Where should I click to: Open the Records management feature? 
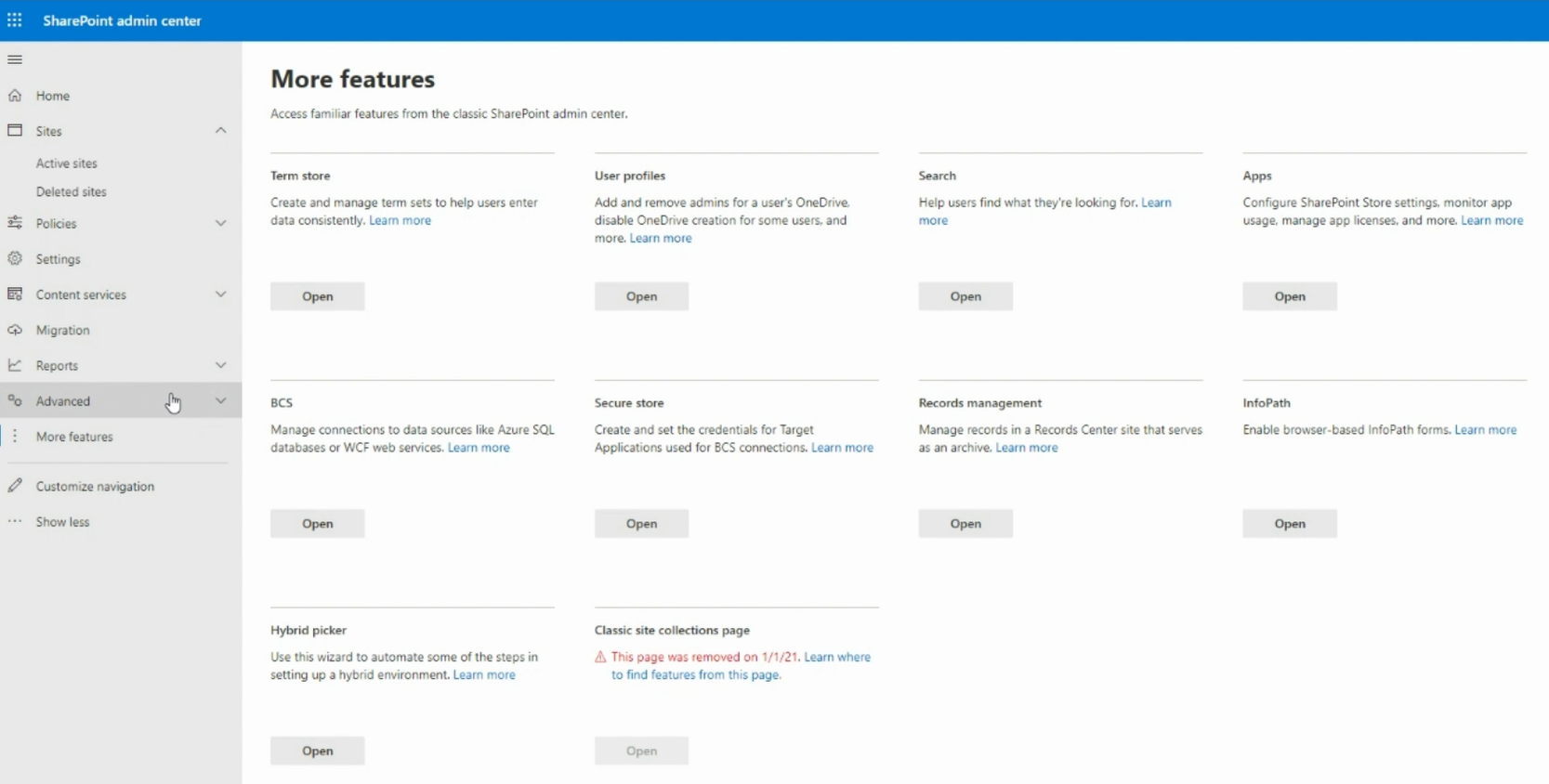click(965, 524)
